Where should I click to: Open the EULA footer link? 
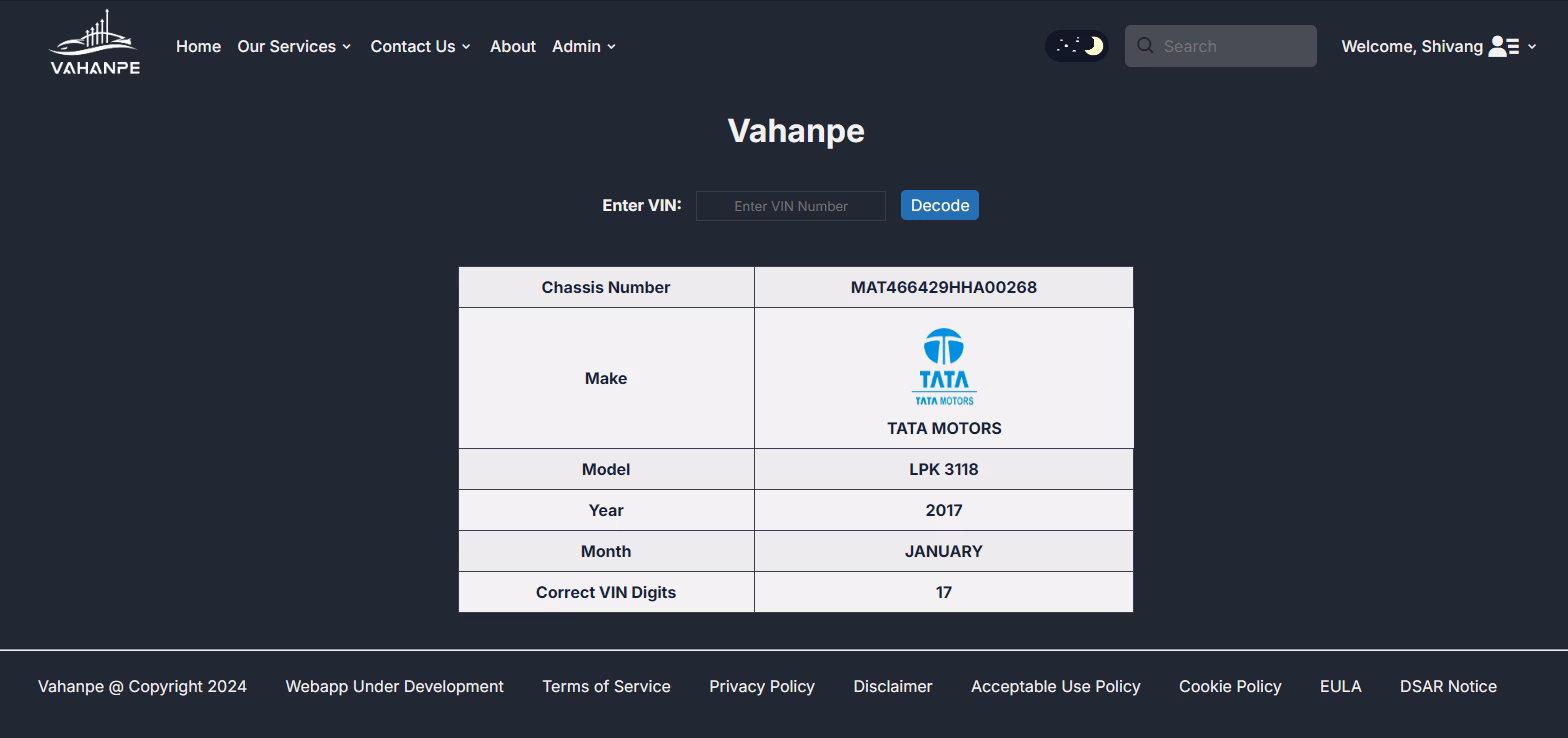point(1341,686)
